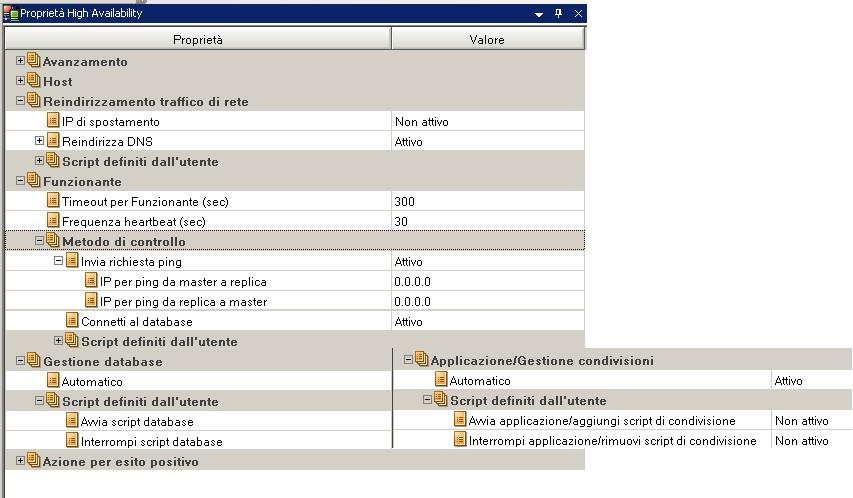Select the Connetti al database label

[137, 322]
